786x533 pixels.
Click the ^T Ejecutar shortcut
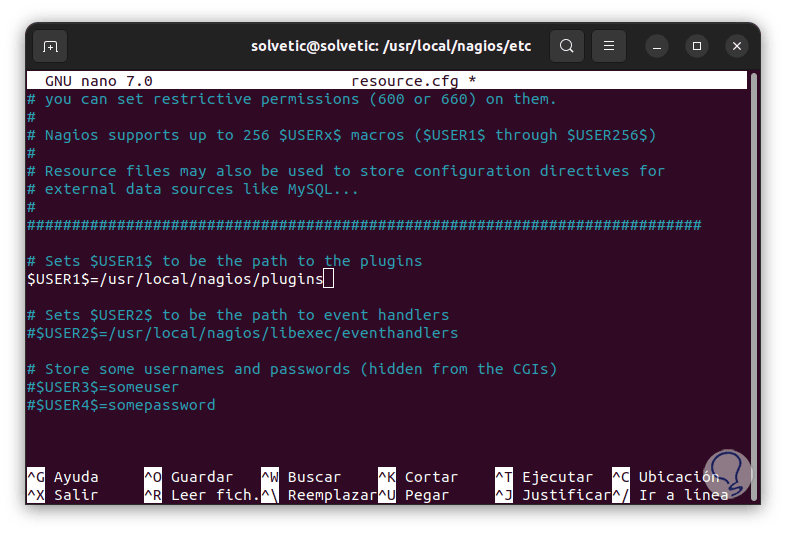[x=544, y=477]
